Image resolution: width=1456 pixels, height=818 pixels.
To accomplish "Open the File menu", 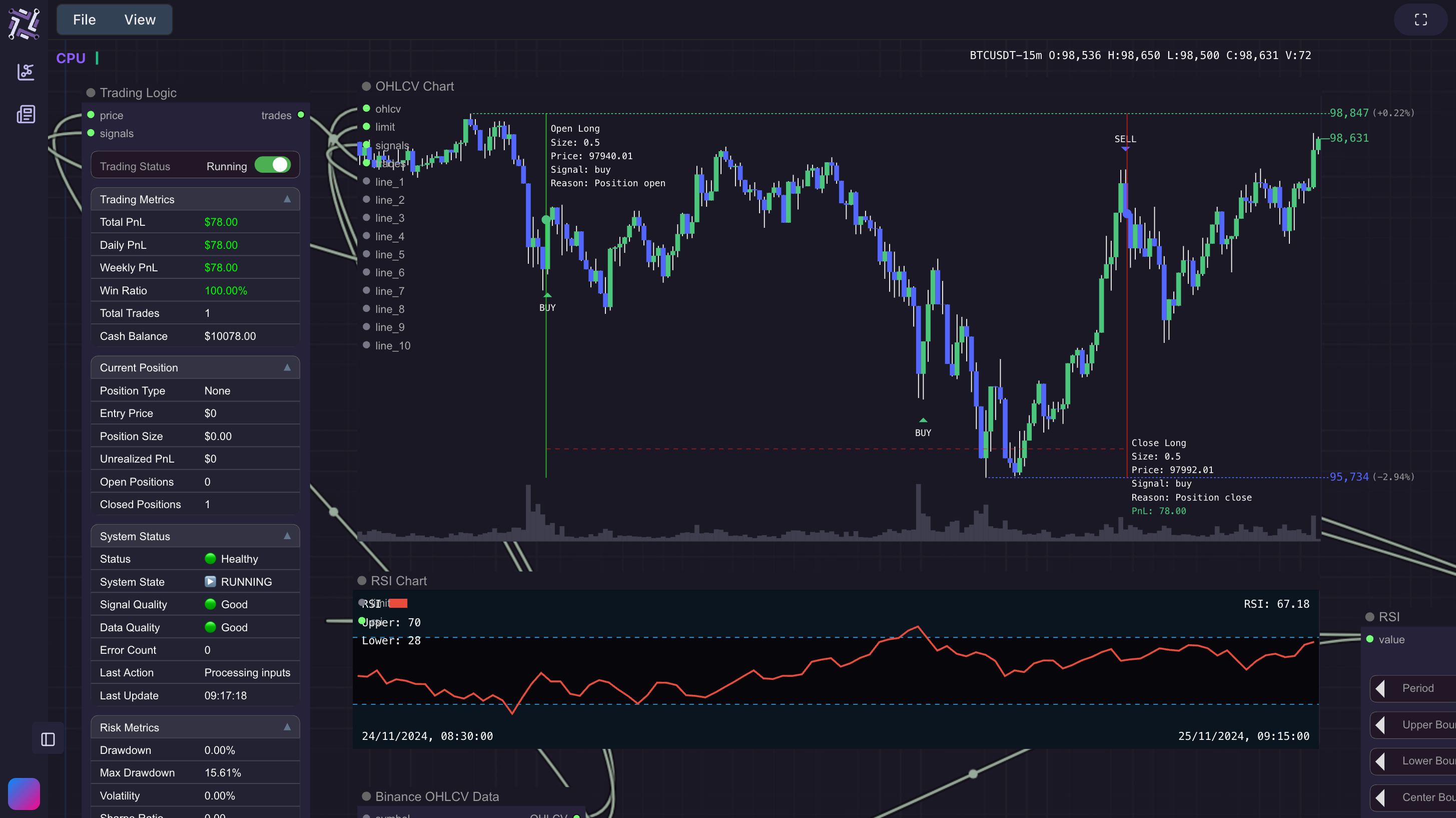I will click(x=84, y=20).
